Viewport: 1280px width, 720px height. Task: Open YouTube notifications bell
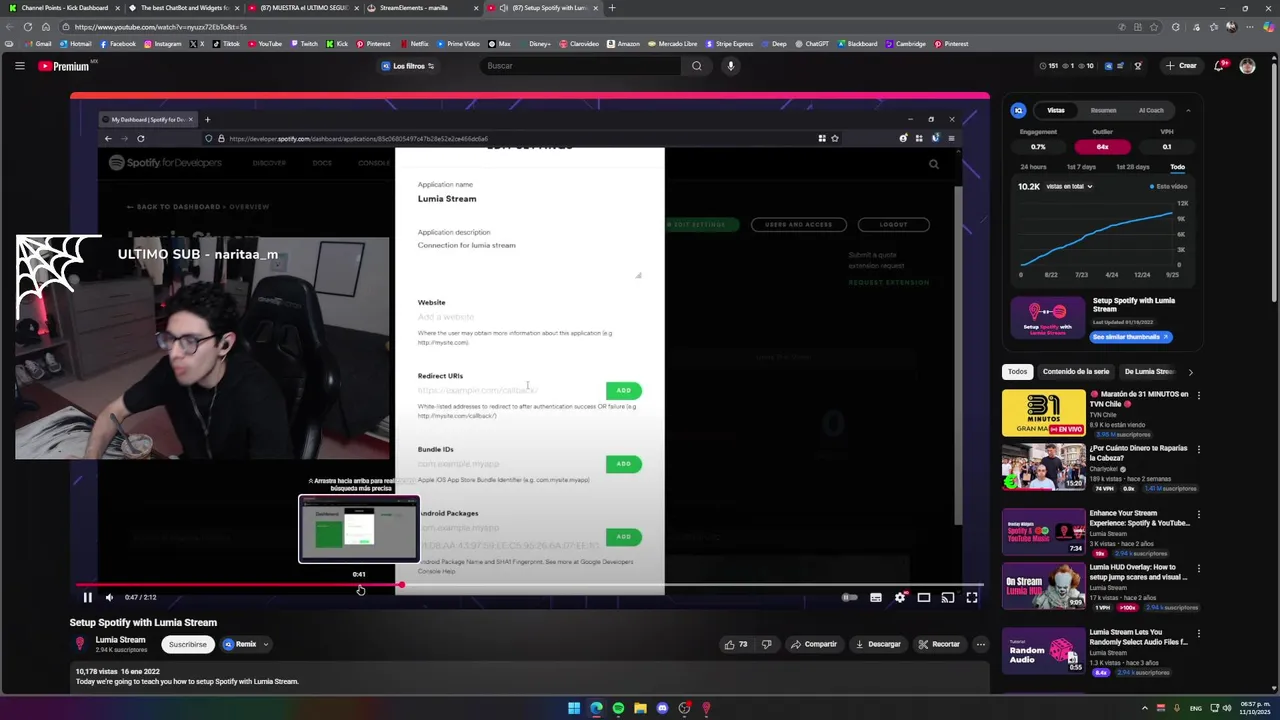coord(1219,66)
